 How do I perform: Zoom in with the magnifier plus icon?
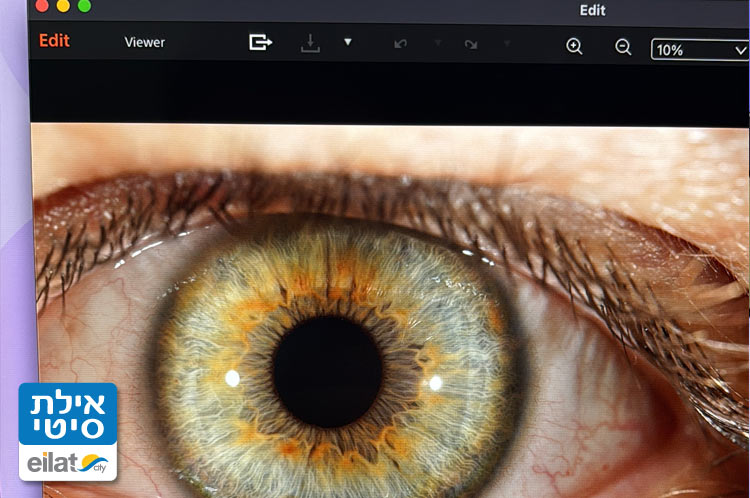tap(574, 46)
